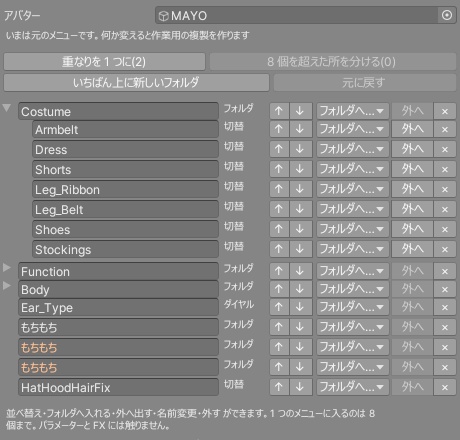The image size is (460, 440).
Task: Edit the Function name field
Action: point(118,271)
